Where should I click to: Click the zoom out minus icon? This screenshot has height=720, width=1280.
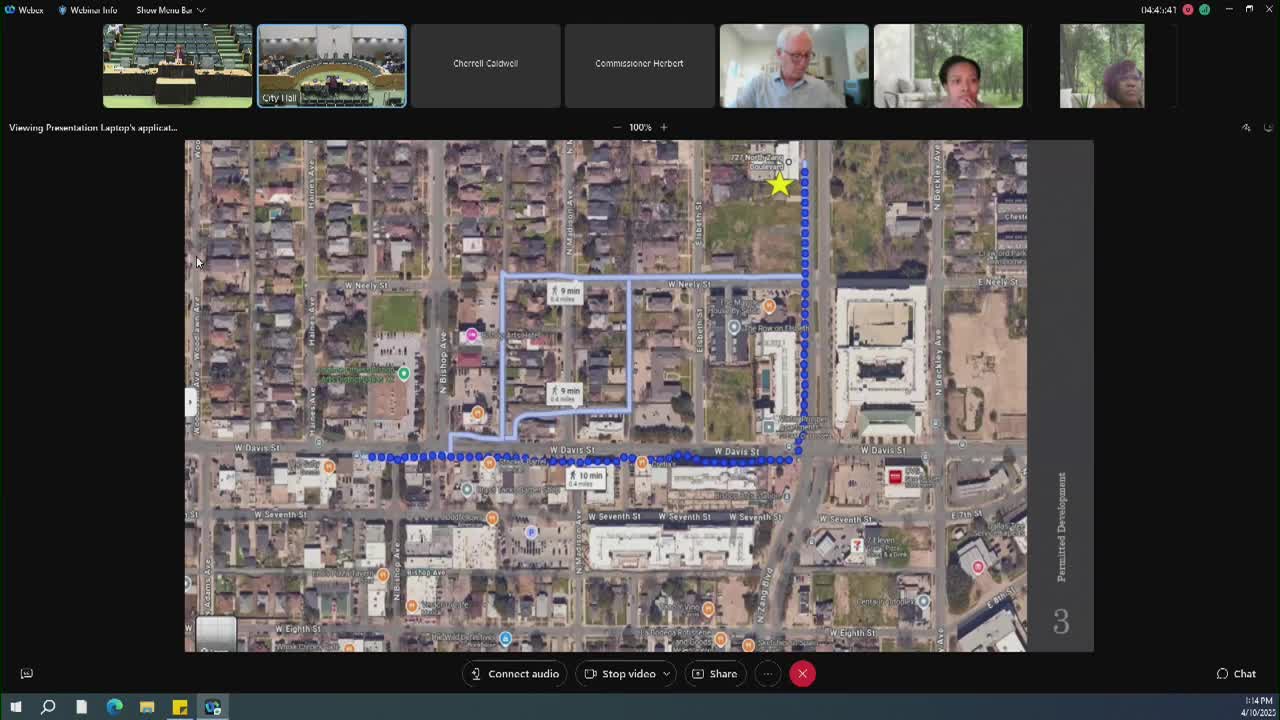[x=617, y=127]
